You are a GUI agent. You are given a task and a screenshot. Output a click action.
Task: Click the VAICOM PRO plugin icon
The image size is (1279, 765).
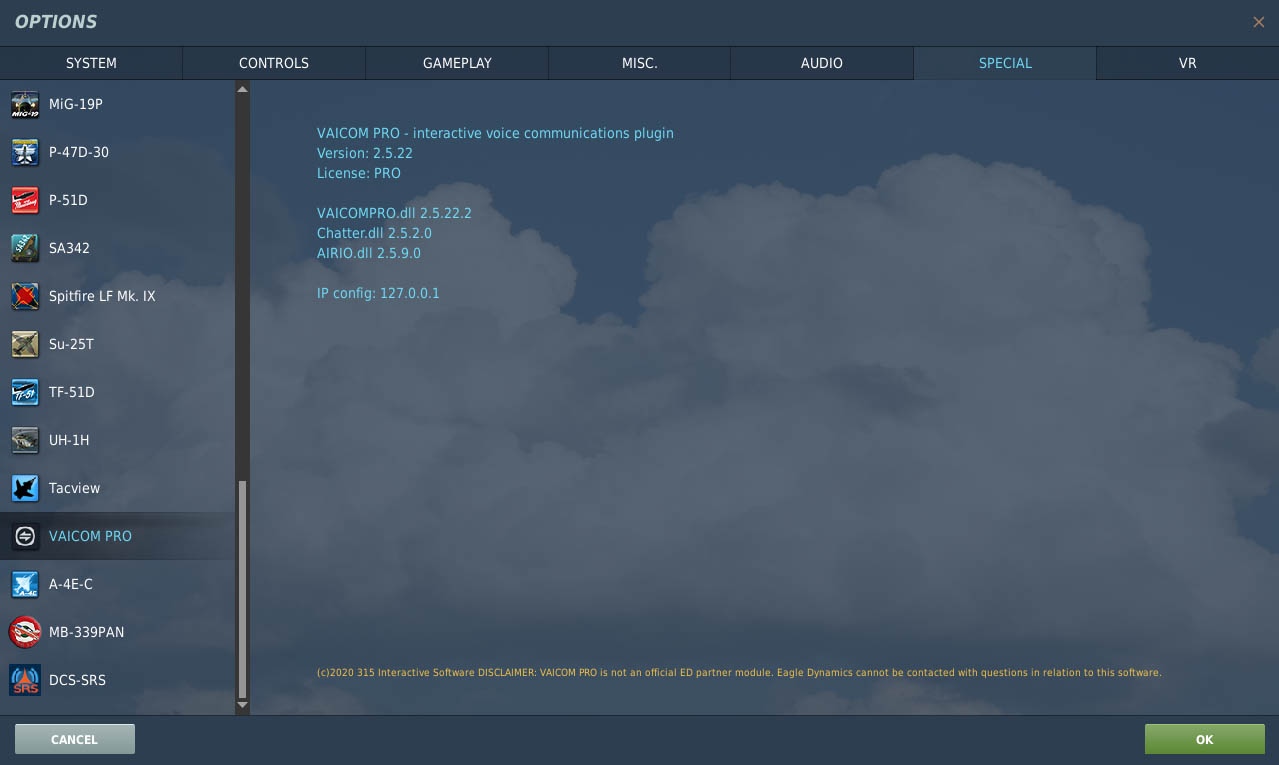coord(25,536)
